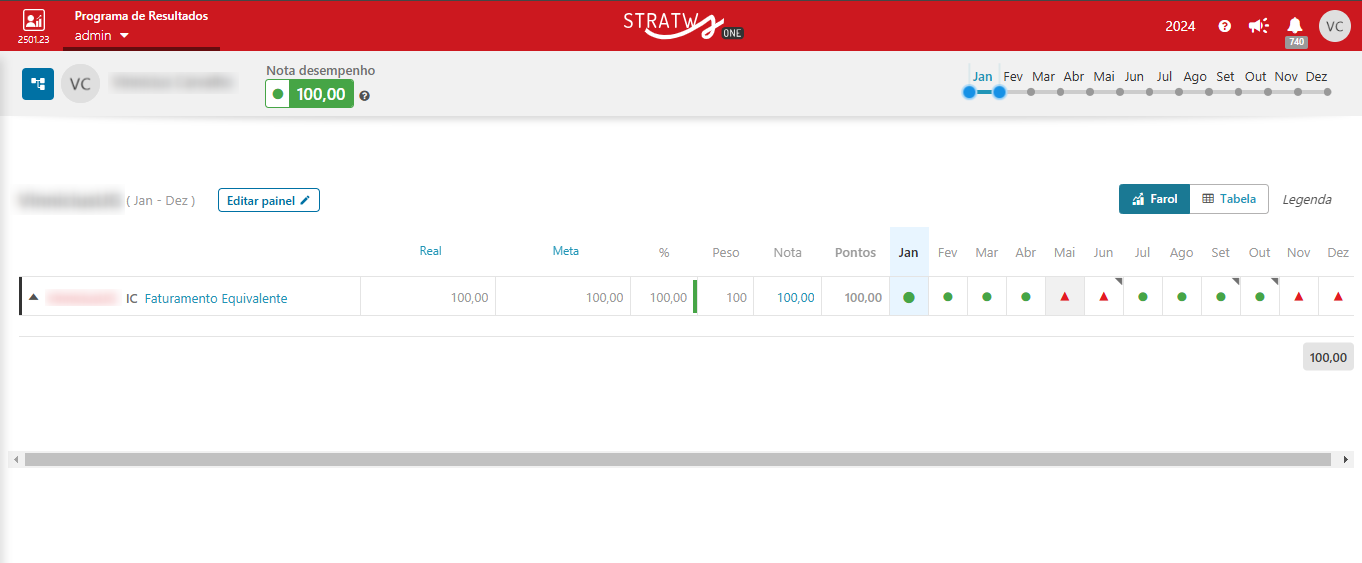Select Fev on the period slider
Viewport: 1362px width, 563px height.
(1013, 76)
